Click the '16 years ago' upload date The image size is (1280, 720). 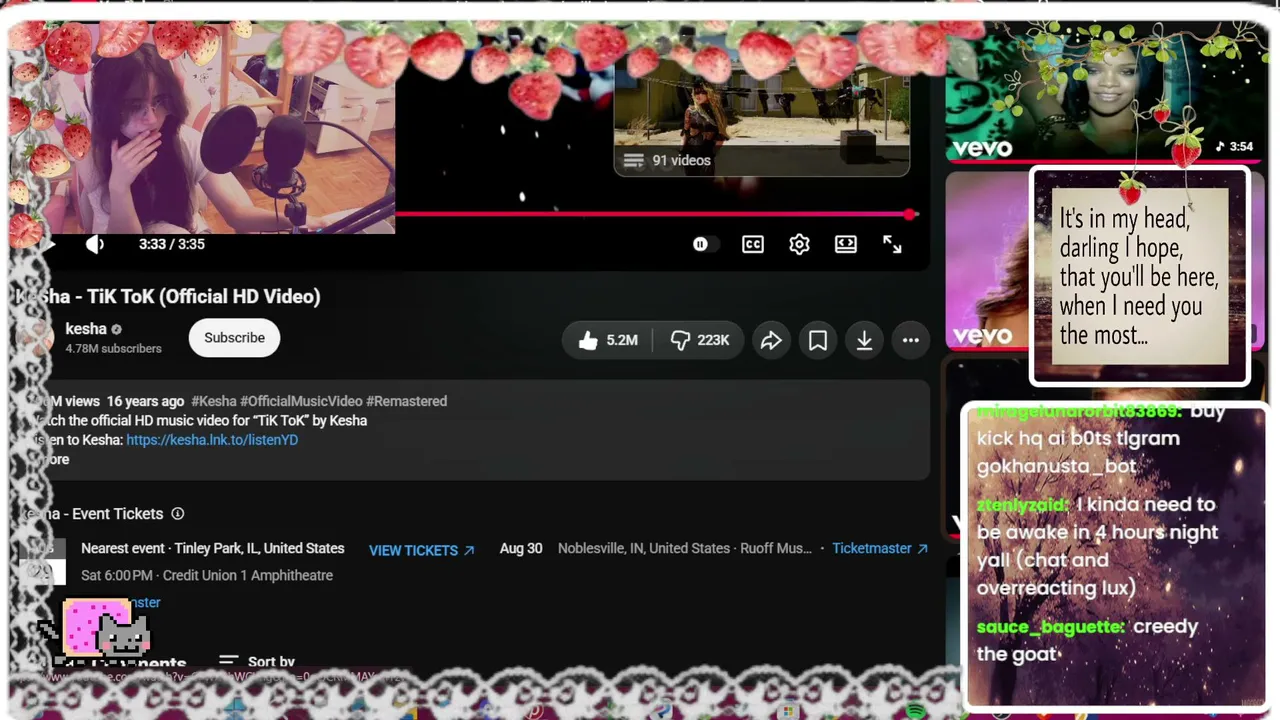pos(145,401)
